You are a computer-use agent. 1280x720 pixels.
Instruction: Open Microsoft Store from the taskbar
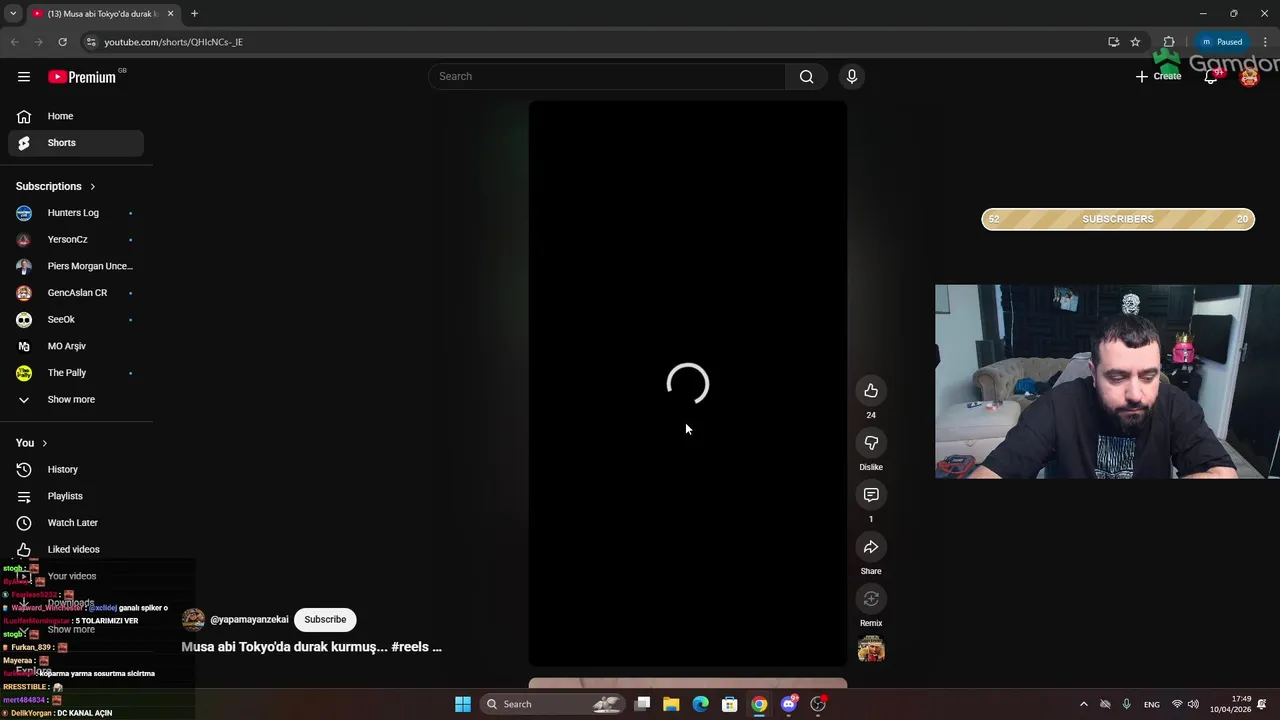730,704
